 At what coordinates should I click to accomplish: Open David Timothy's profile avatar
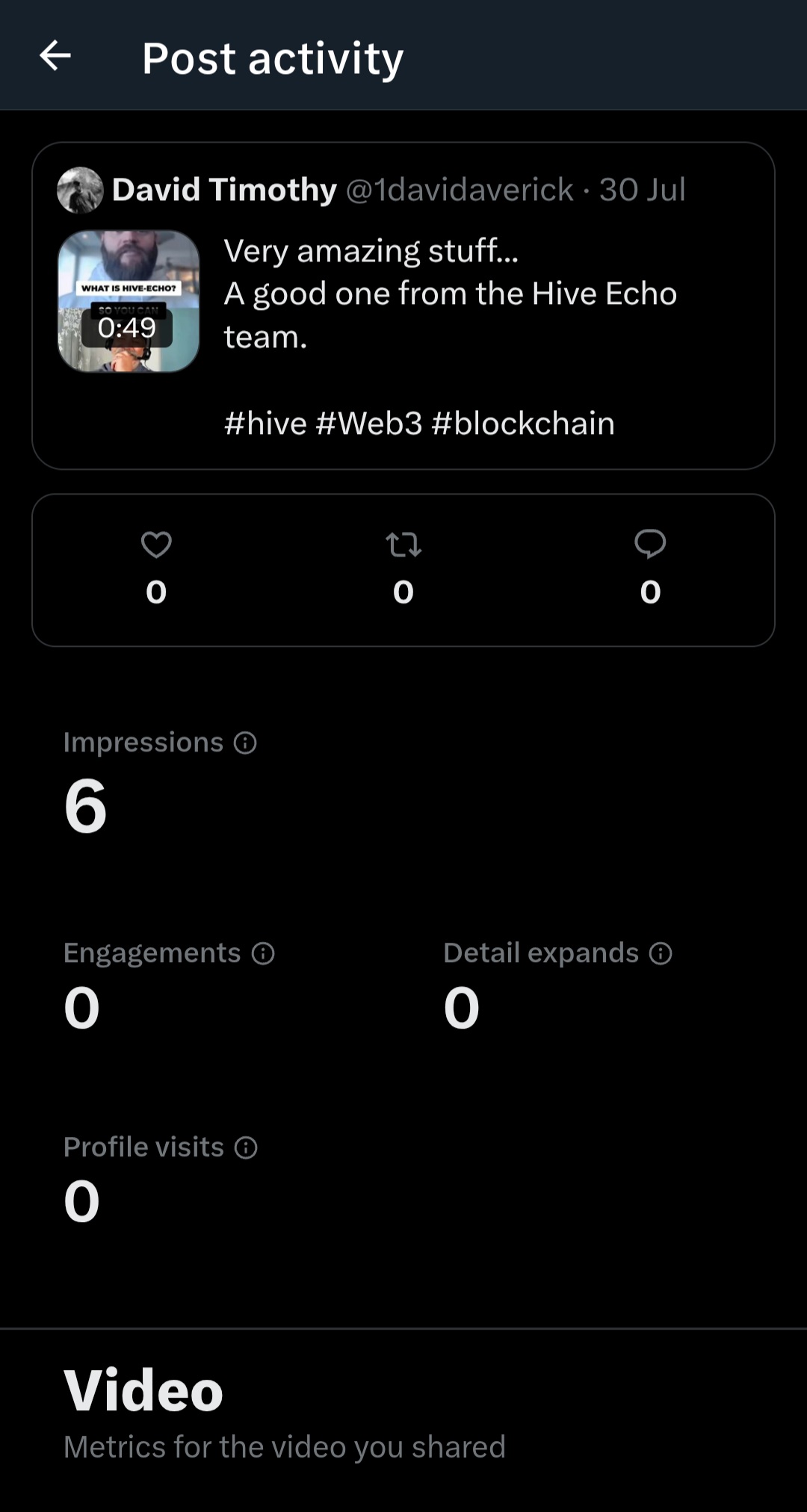pos(80,190)
